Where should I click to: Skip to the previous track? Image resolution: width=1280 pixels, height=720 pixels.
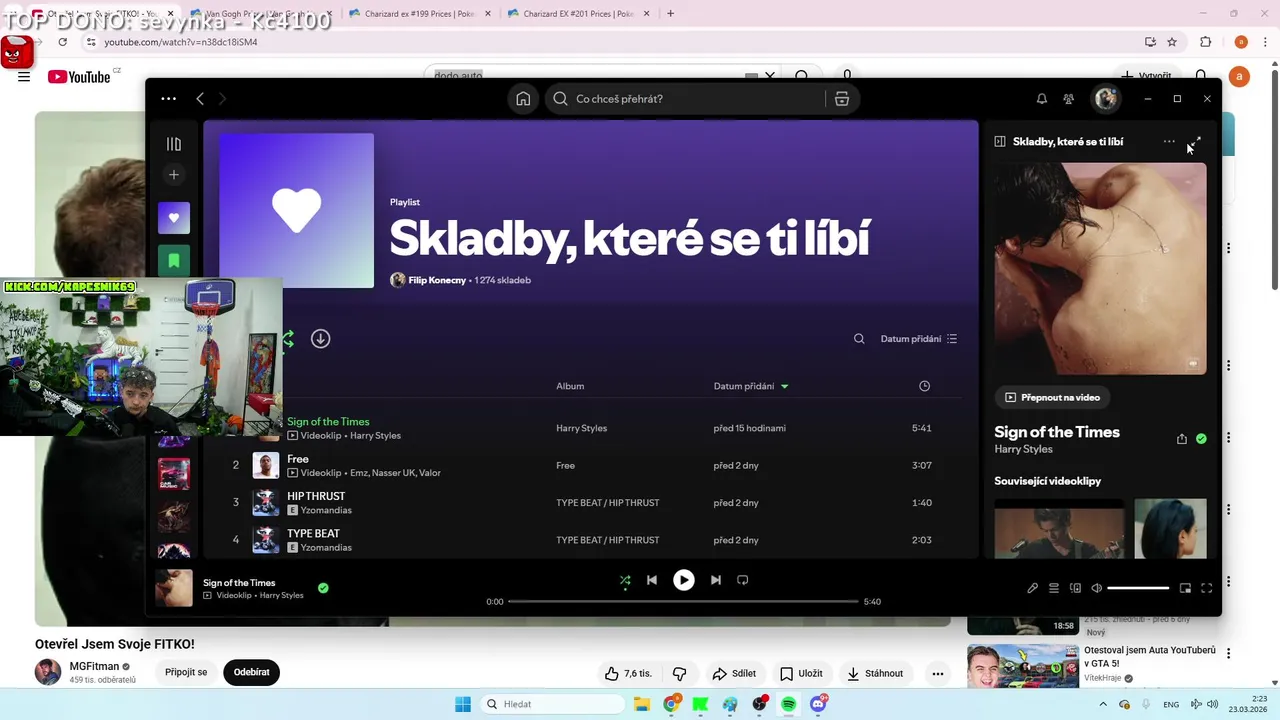pos(652,580)
